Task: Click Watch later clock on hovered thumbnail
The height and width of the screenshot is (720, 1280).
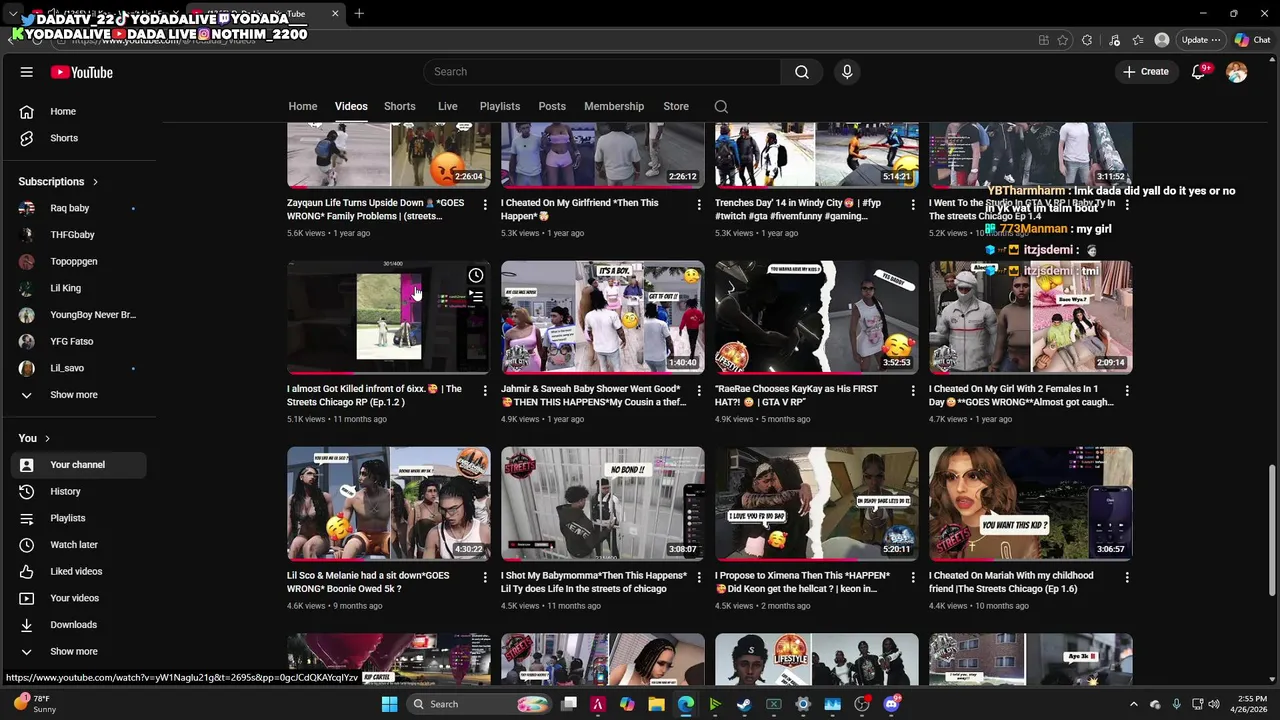Action: pyautogui.click(x=476, y=276)
